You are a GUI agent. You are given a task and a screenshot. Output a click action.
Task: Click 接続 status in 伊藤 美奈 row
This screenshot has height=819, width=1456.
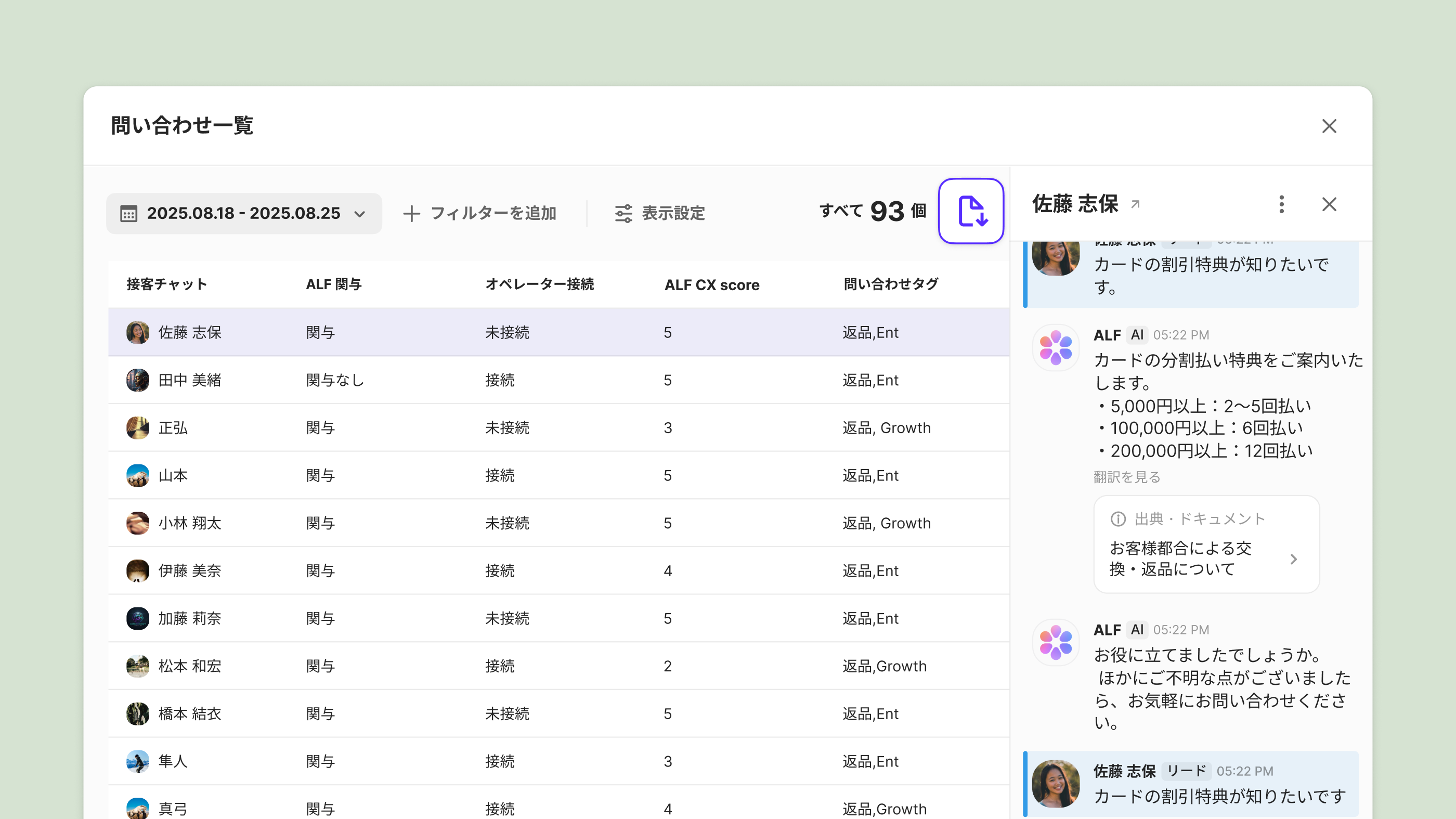pos(500,571)
